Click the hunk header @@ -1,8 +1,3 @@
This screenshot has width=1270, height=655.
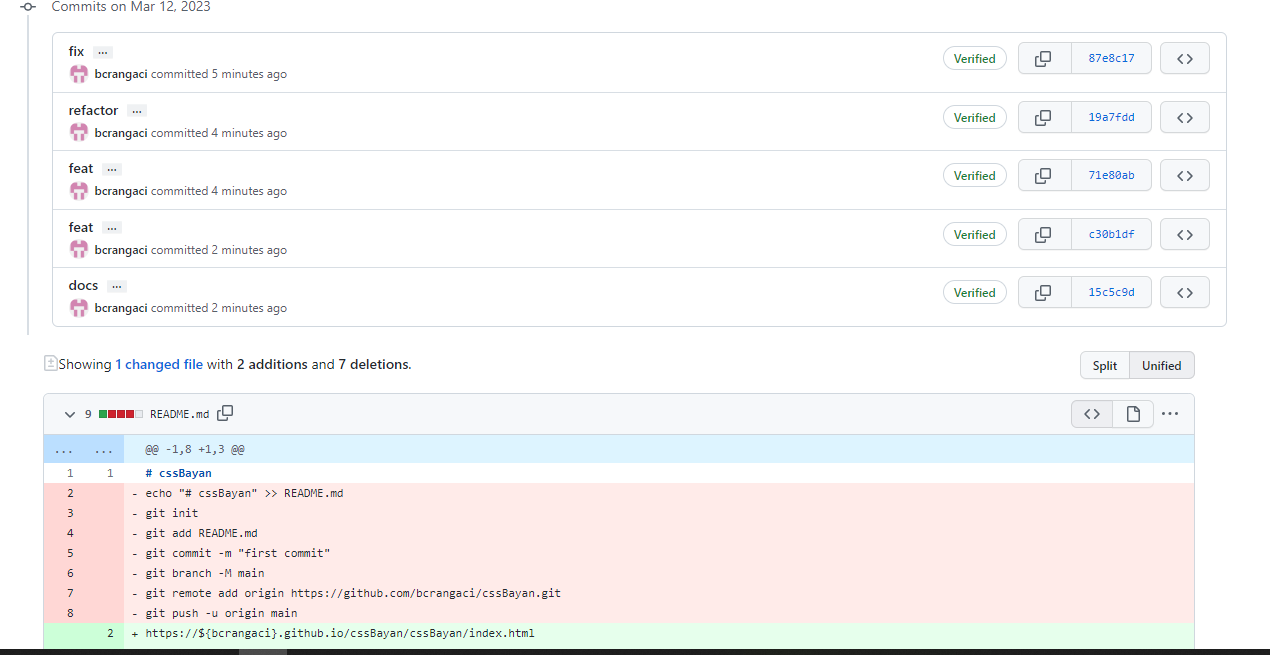click(195, 449)
